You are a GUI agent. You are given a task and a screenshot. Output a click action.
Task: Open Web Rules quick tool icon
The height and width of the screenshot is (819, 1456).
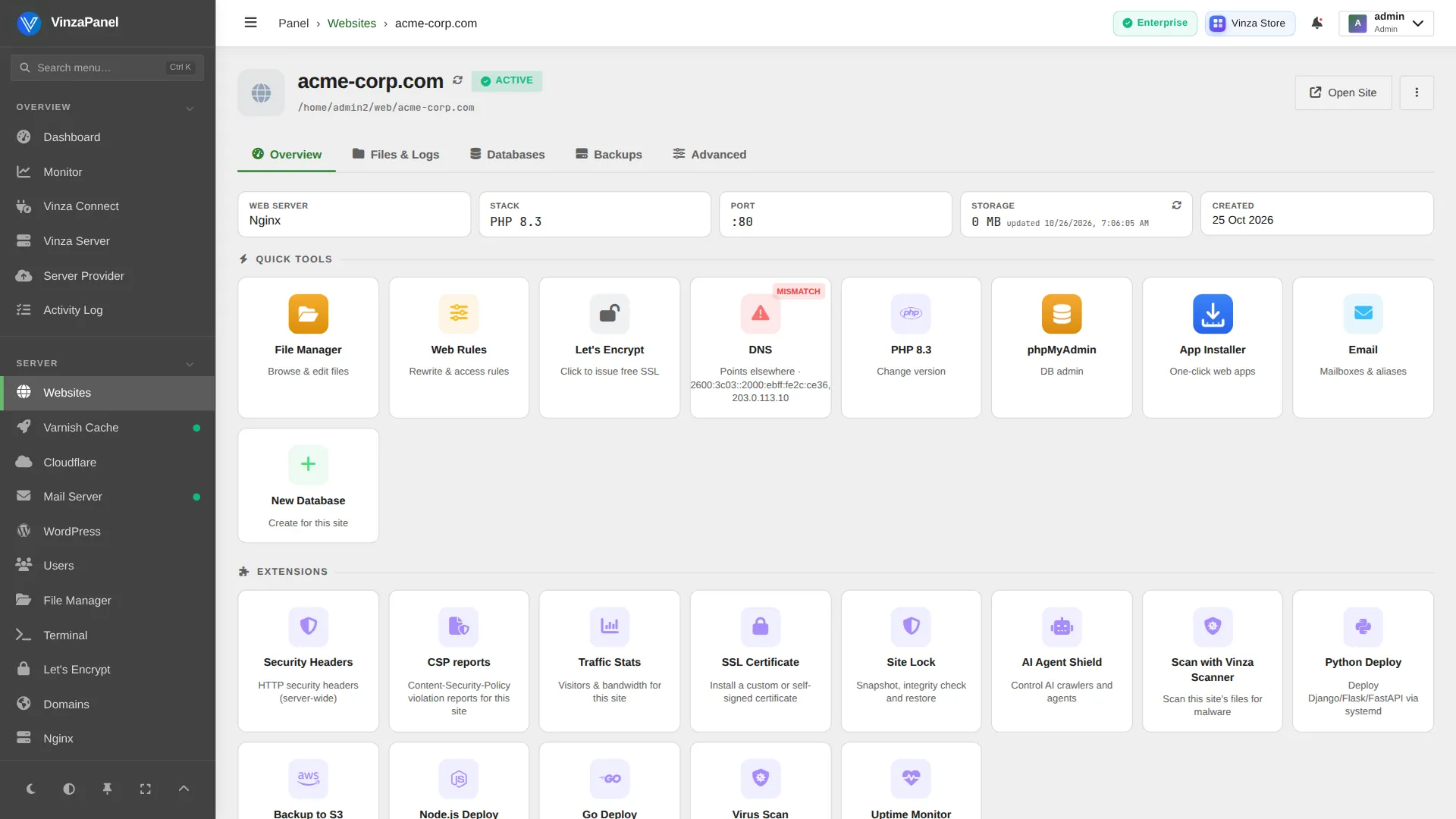[x=459, y=314]
